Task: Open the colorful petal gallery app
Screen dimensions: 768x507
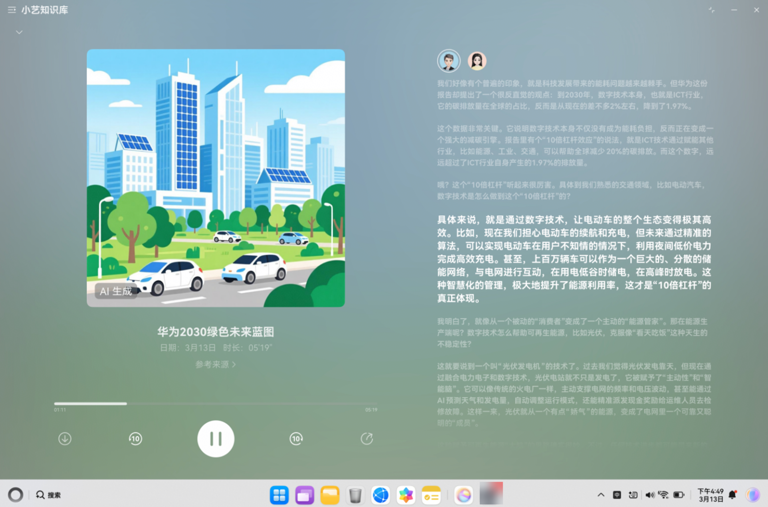Action: coord(406,495)
